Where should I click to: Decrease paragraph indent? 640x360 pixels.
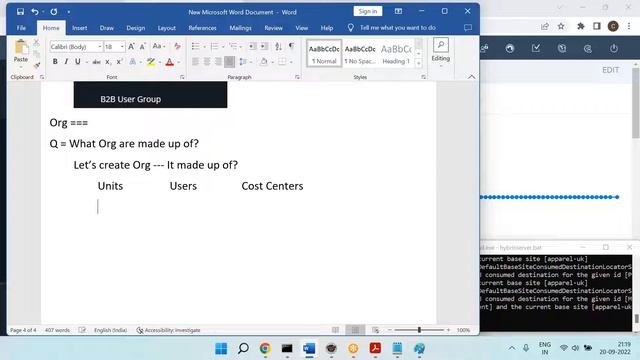(253, 47)
